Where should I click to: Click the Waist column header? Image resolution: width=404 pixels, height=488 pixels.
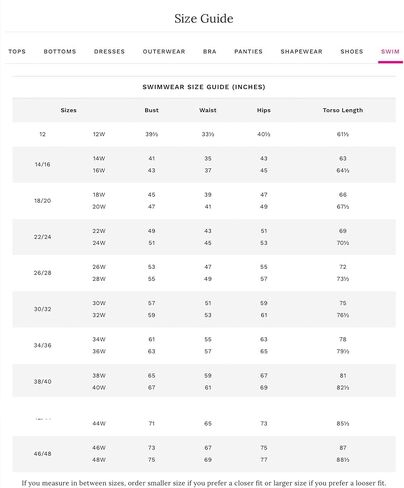pos(208,110)
